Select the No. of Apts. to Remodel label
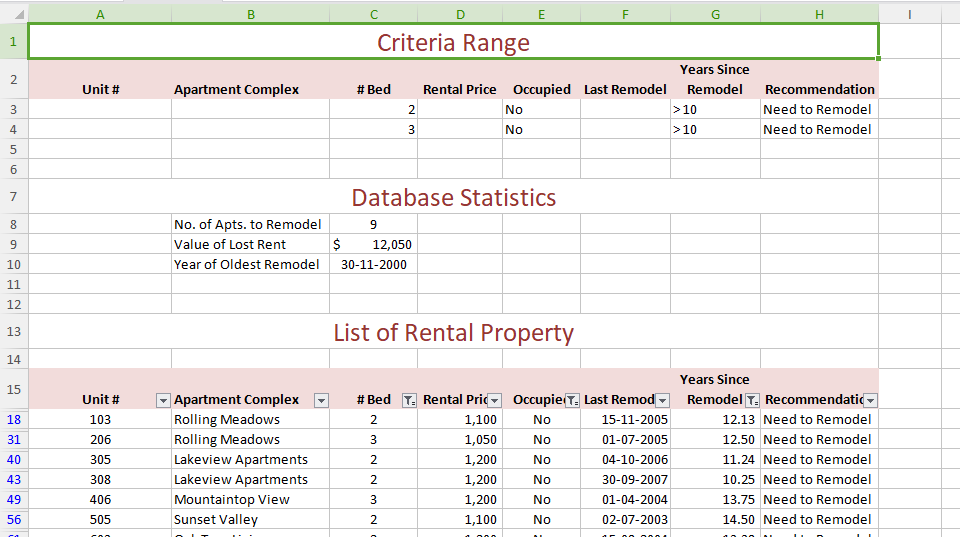 pyautogui.click(x=248, y=225)
